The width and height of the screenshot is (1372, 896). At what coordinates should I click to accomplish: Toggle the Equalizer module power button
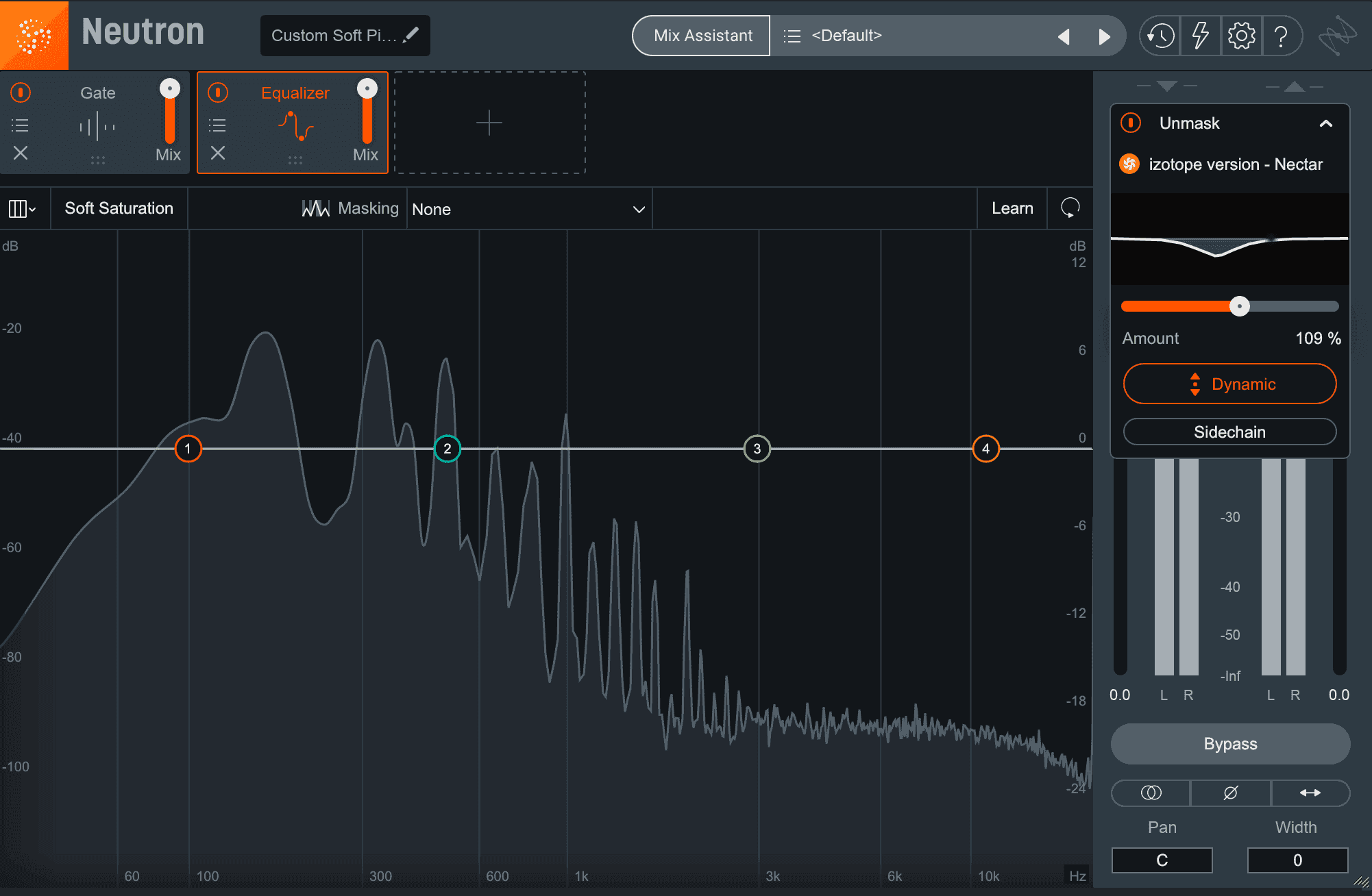coord(218,92)
